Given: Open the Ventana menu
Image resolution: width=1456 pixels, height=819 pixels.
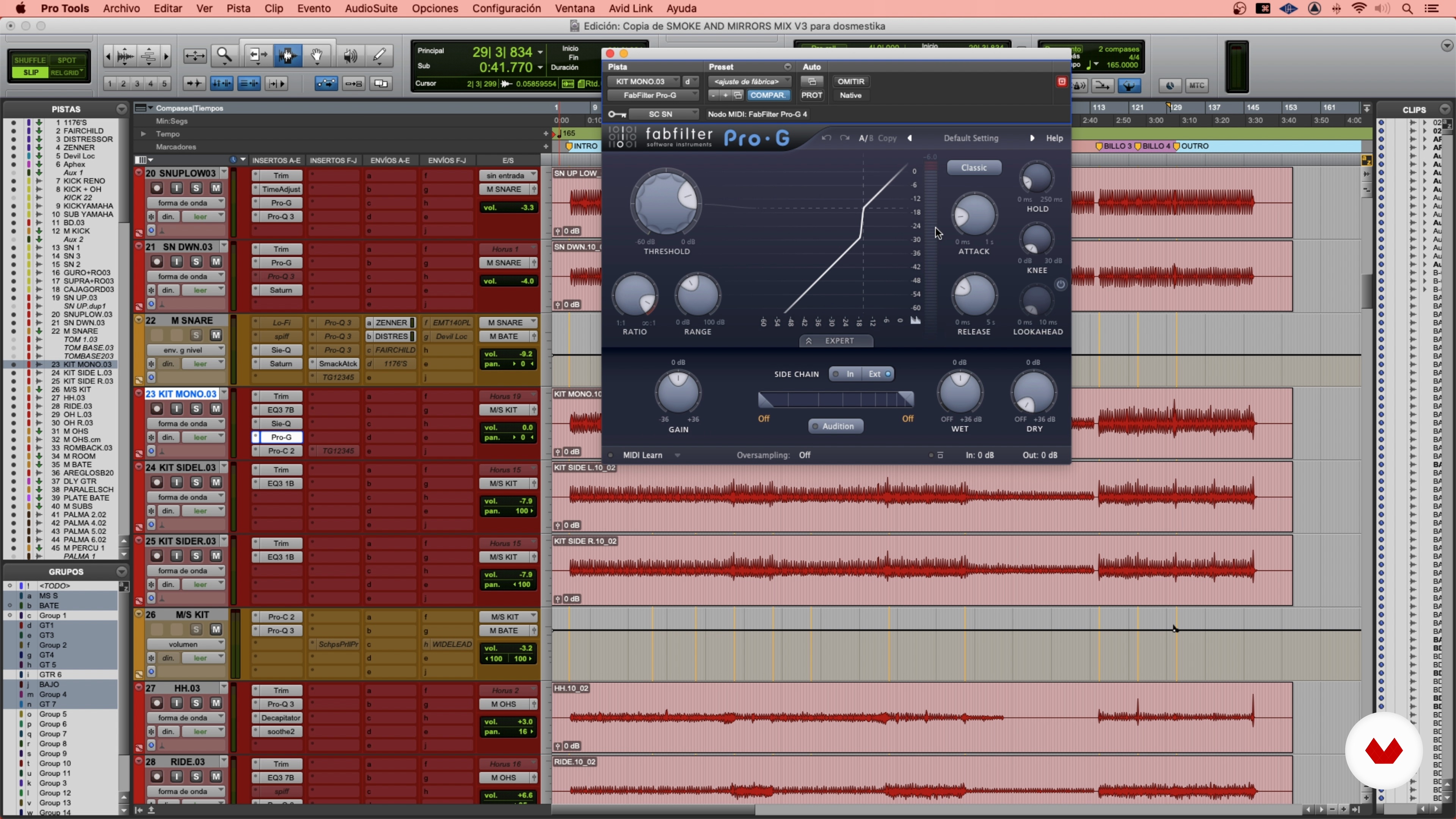Looking at the screenshot, I should click(x=575, y=8).
